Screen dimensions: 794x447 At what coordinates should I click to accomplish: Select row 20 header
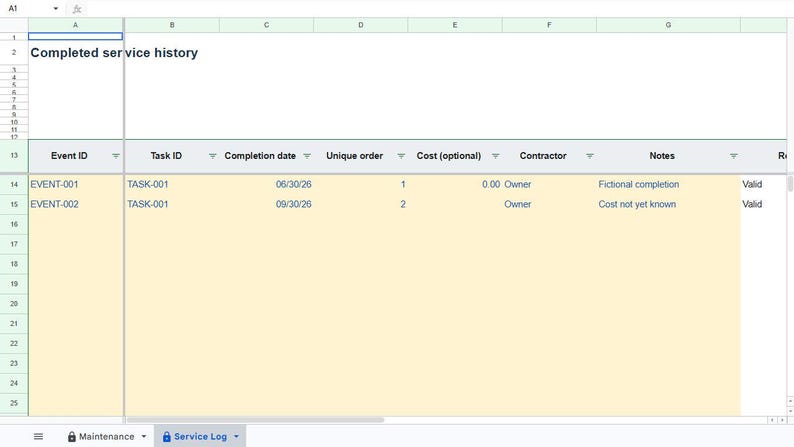tap(14, 304)
